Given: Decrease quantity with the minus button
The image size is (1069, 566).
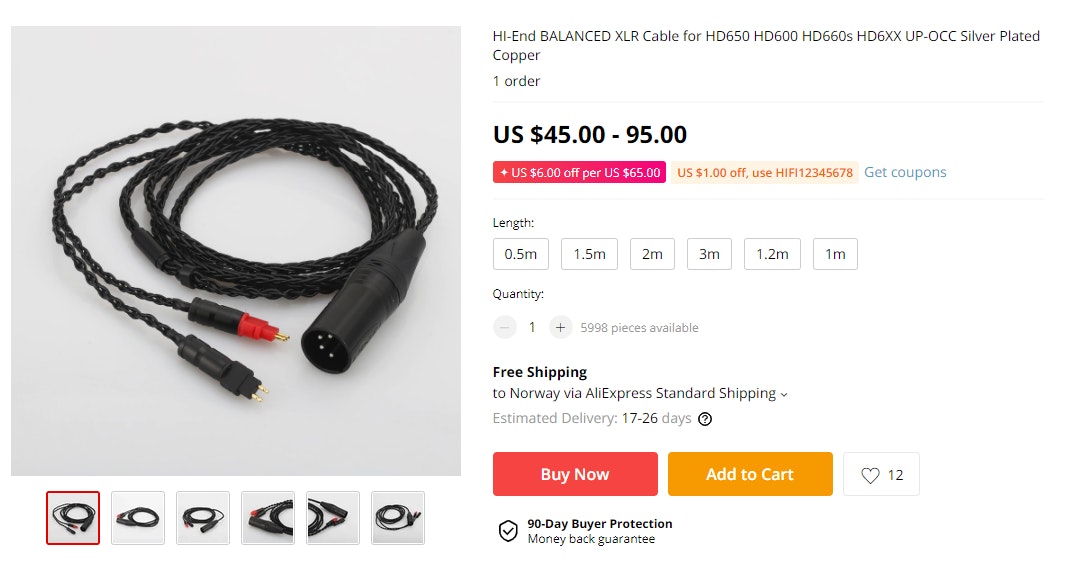Looking at the screenshot, I should (x=505, y=327).
